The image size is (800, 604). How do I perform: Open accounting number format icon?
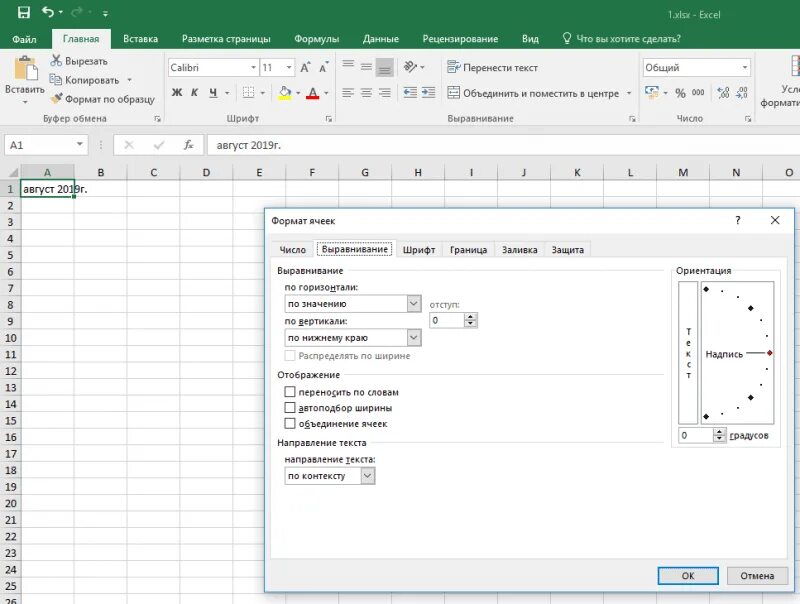(x=652, y=92)
